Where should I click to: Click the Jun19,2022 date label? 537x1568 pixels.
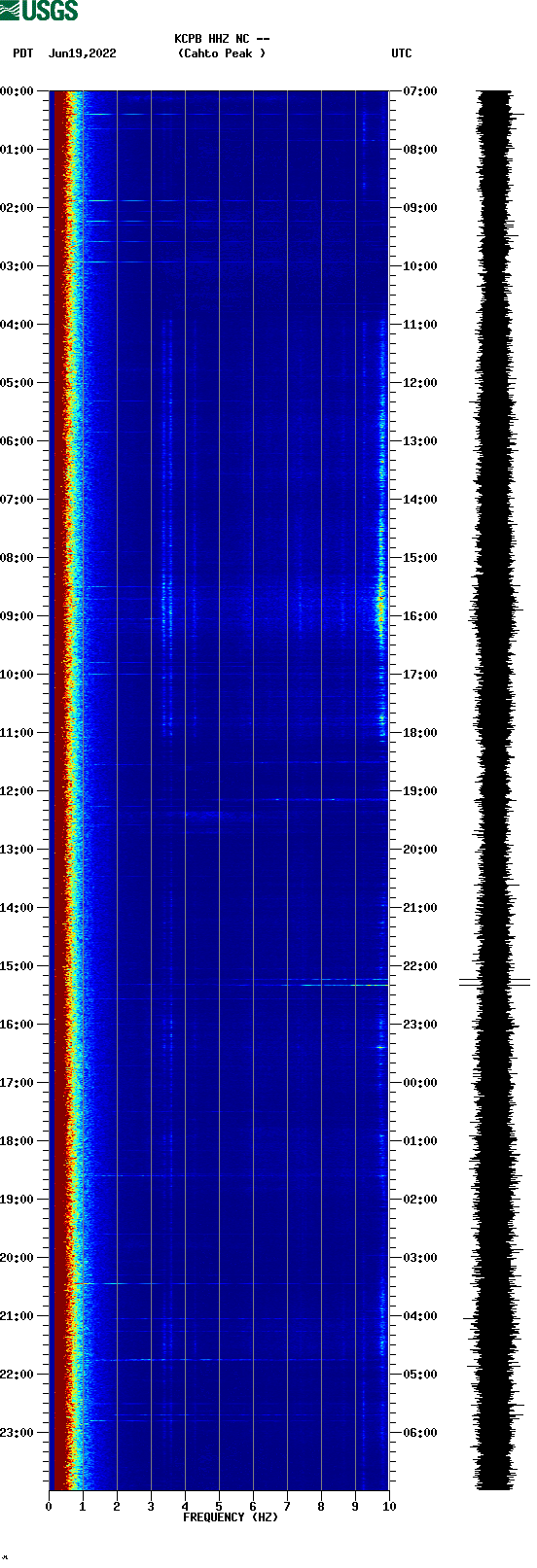pos(82,53)
